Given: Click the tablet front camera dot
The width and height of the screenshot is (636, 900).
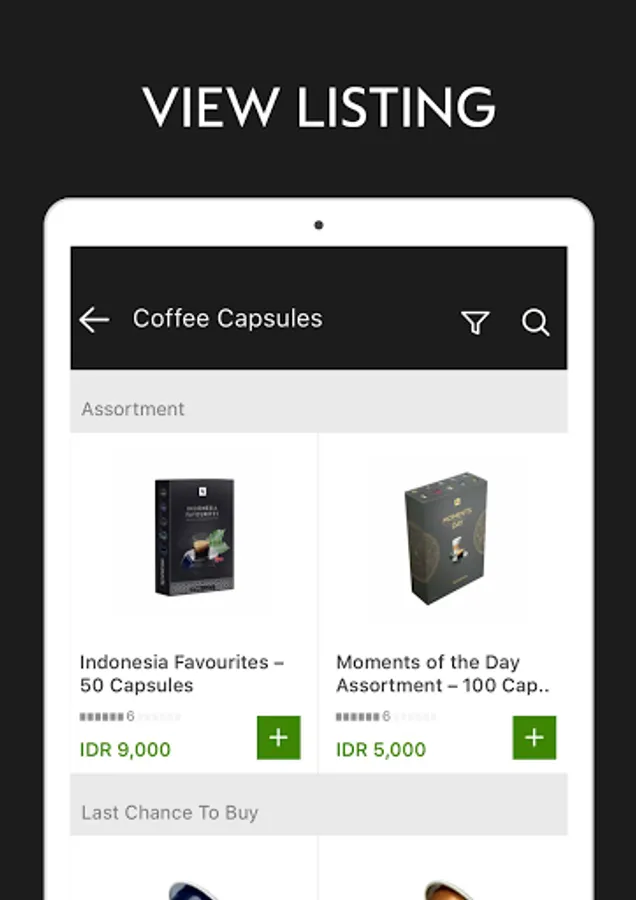Looking at the screenshot, I should [x=319, y=225].
